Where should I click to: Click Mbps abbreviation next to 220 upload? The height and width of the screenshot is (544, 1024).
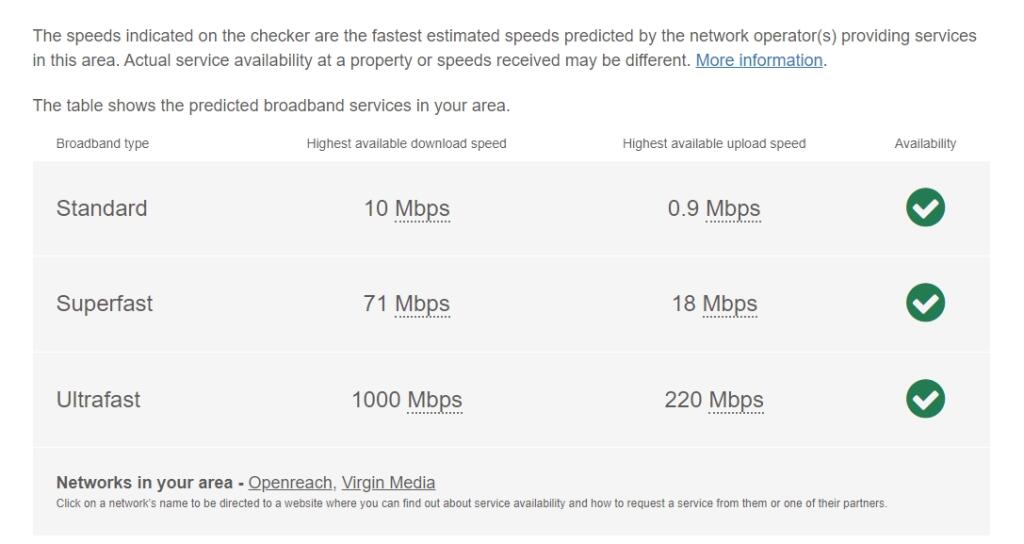click(736, 400)
